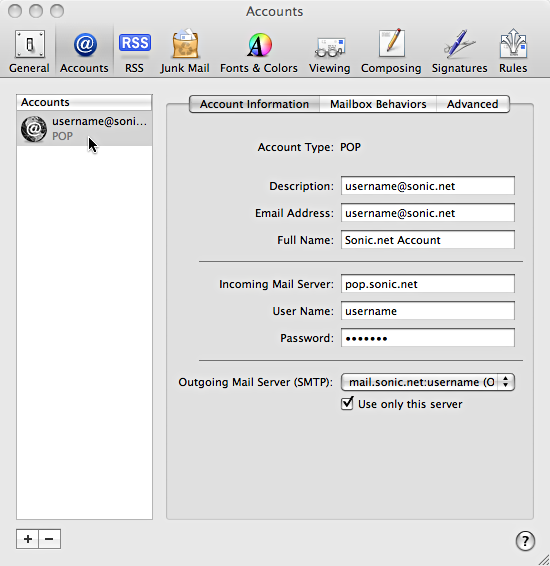This screenshot has width=550, height=566.
Task: Click the 'POP' account type value
Action: pos(350,147)
